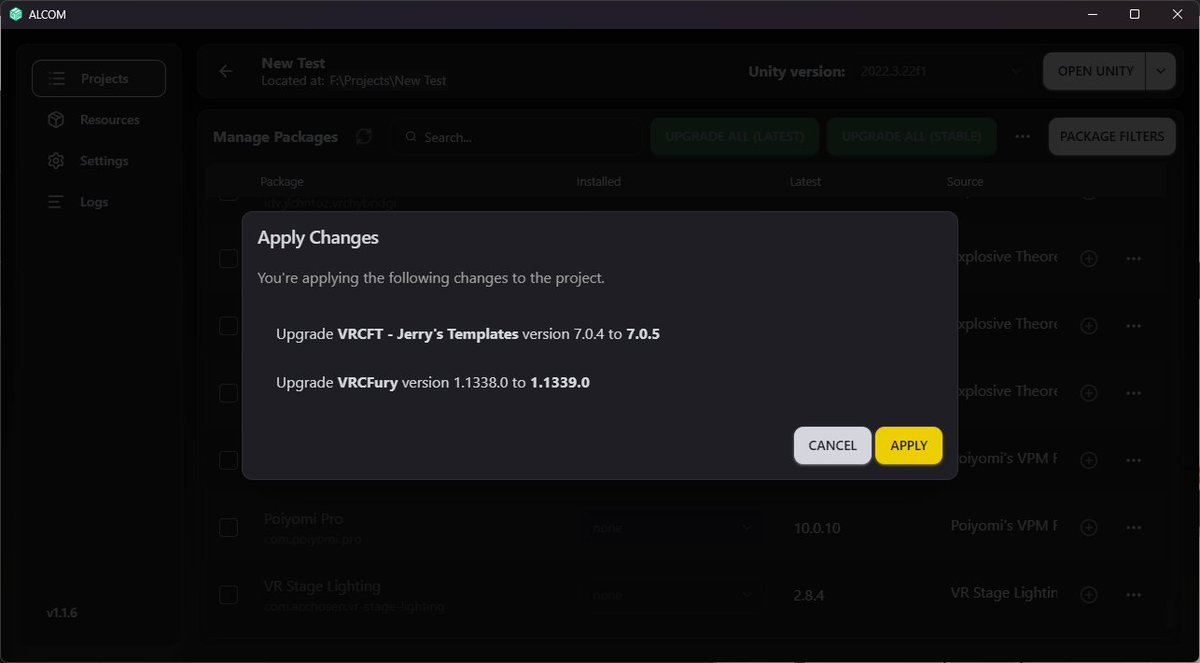Open the three-dots menu beside Upgrade All (Stable)
Image resolution: width=1200 pixels, height=663 pixels.
(1022, 136)
